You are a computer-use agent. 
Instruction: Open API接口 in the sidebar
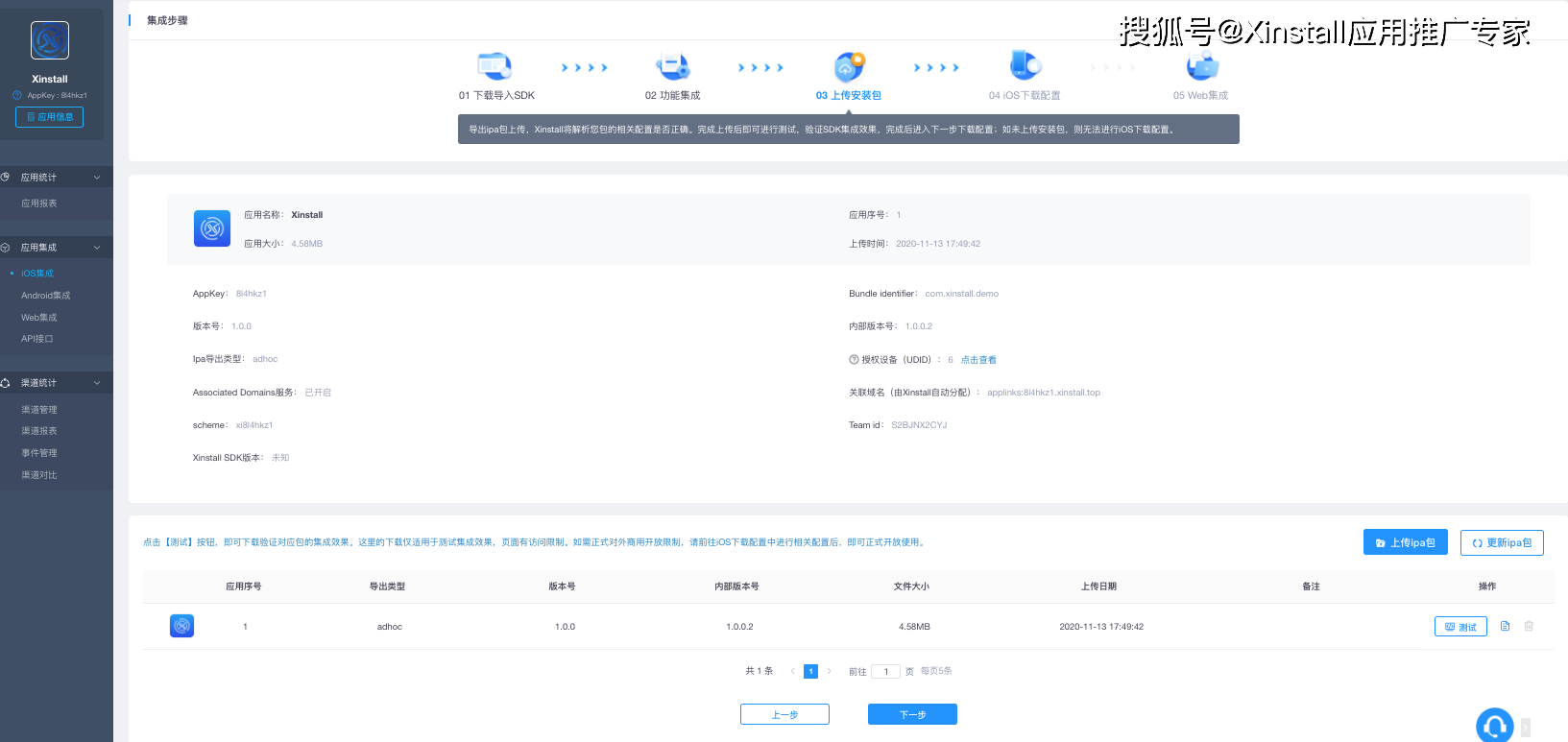point(37,339)
